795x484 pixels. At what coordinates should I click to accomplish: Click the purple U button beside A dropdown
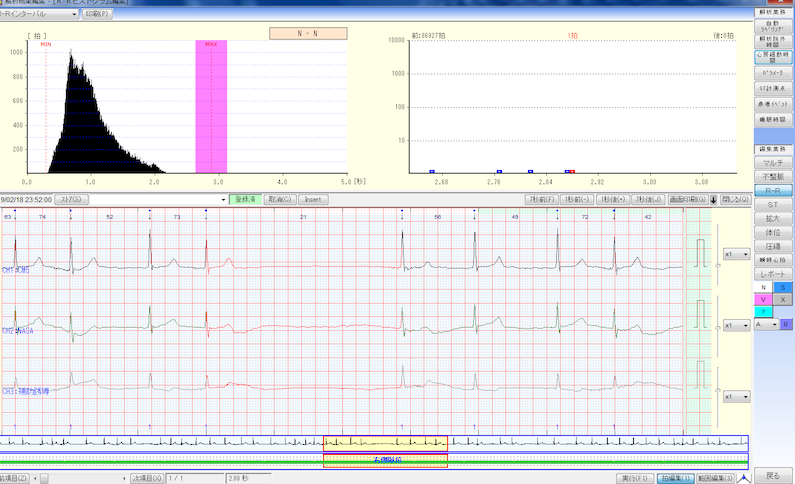pyautogui.click(x=786, y=324)
